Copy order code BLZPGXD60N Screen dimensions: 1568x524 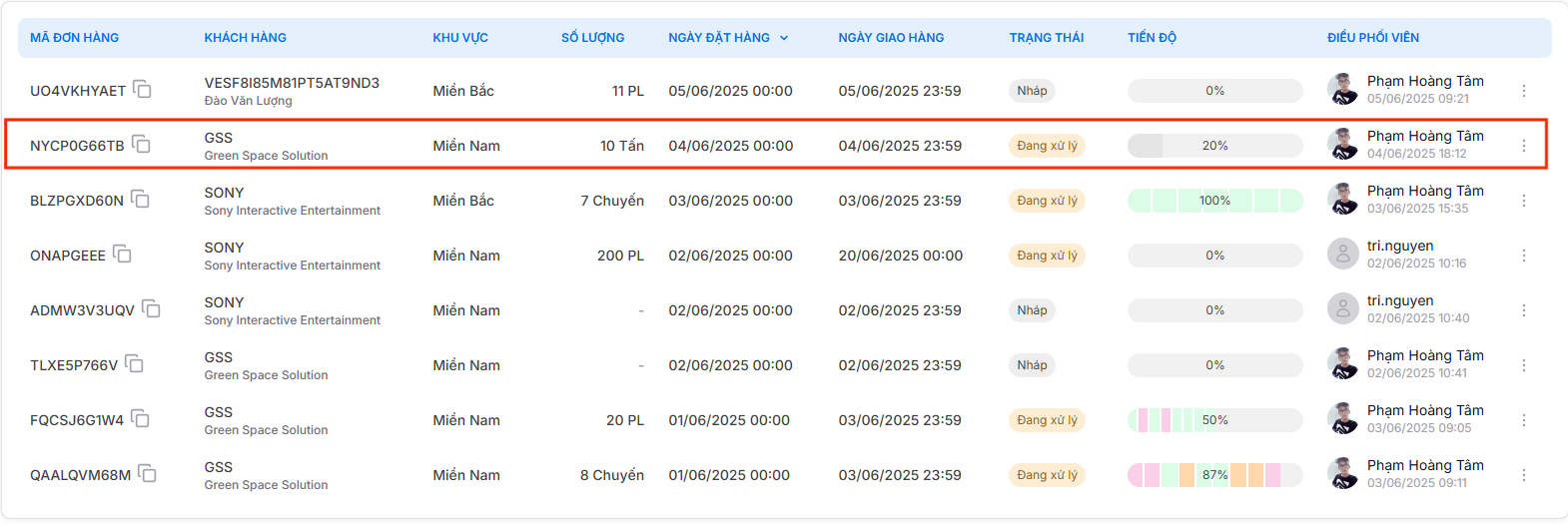(x=141, y=200)
